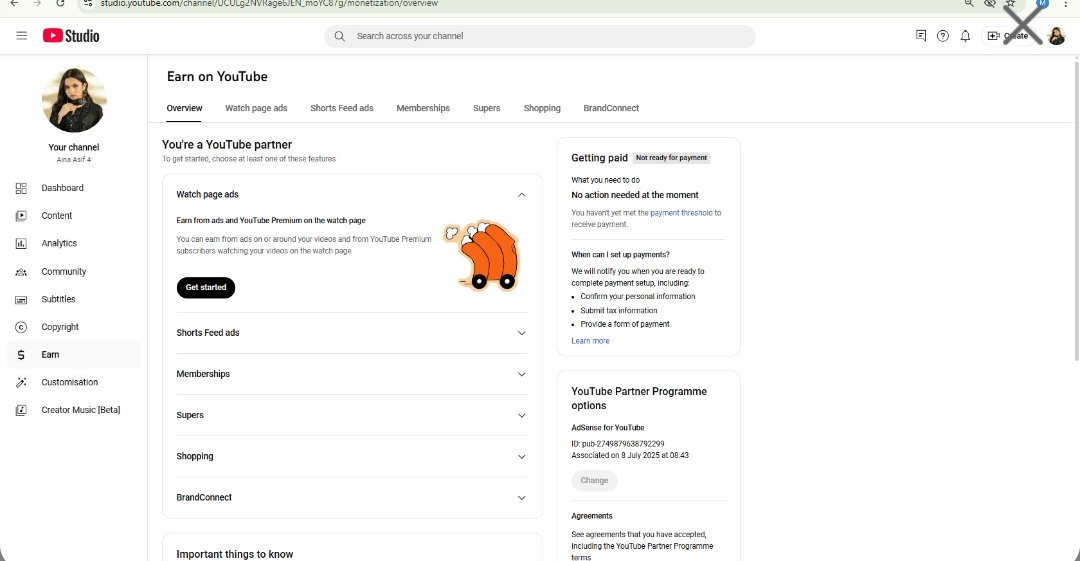
Task: Expand the Shorts Feed ads section
Action: pos(521,333)
